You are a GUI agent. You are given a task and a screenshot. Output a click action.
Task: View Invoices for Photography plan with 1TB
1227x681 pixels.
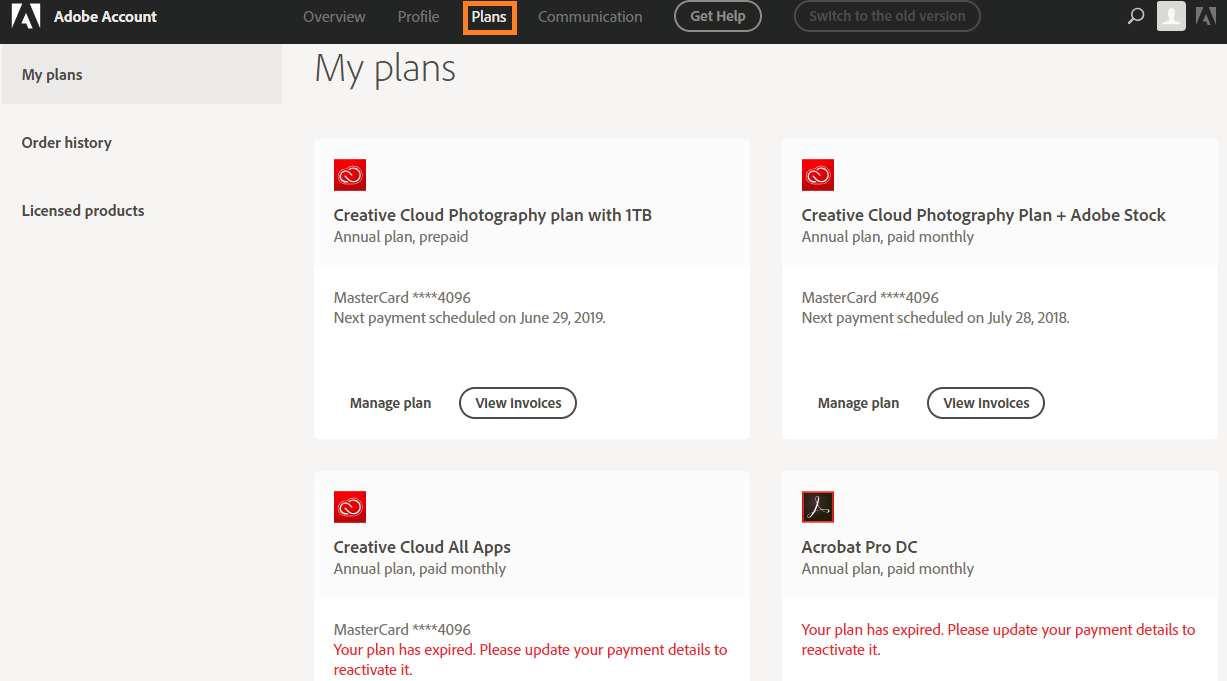click(518, 403)
